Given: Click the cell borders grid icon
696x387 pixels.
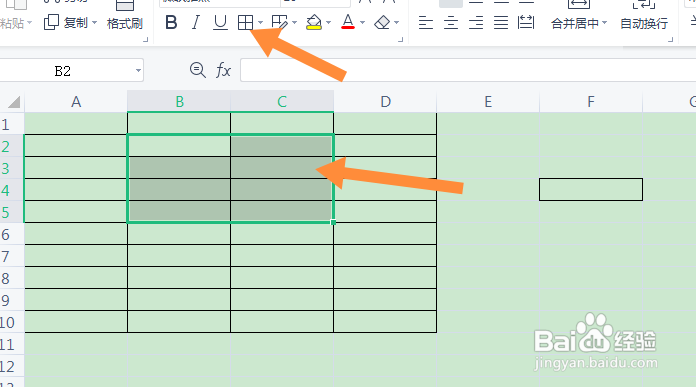Looking at the screenshot, I should pyautogui.click(x=245, y=22).
